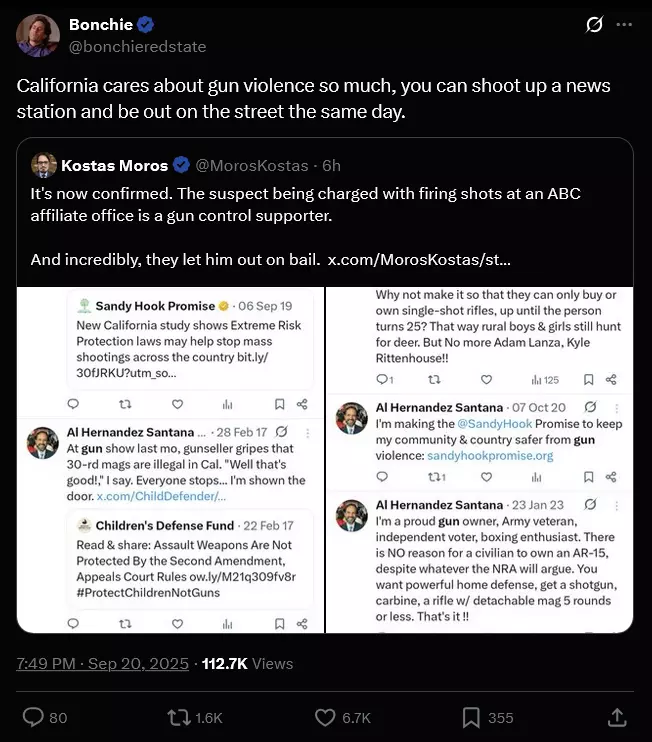Click Kostas Moros small avatar
This screenshot has height=742, width=652.
44,165
